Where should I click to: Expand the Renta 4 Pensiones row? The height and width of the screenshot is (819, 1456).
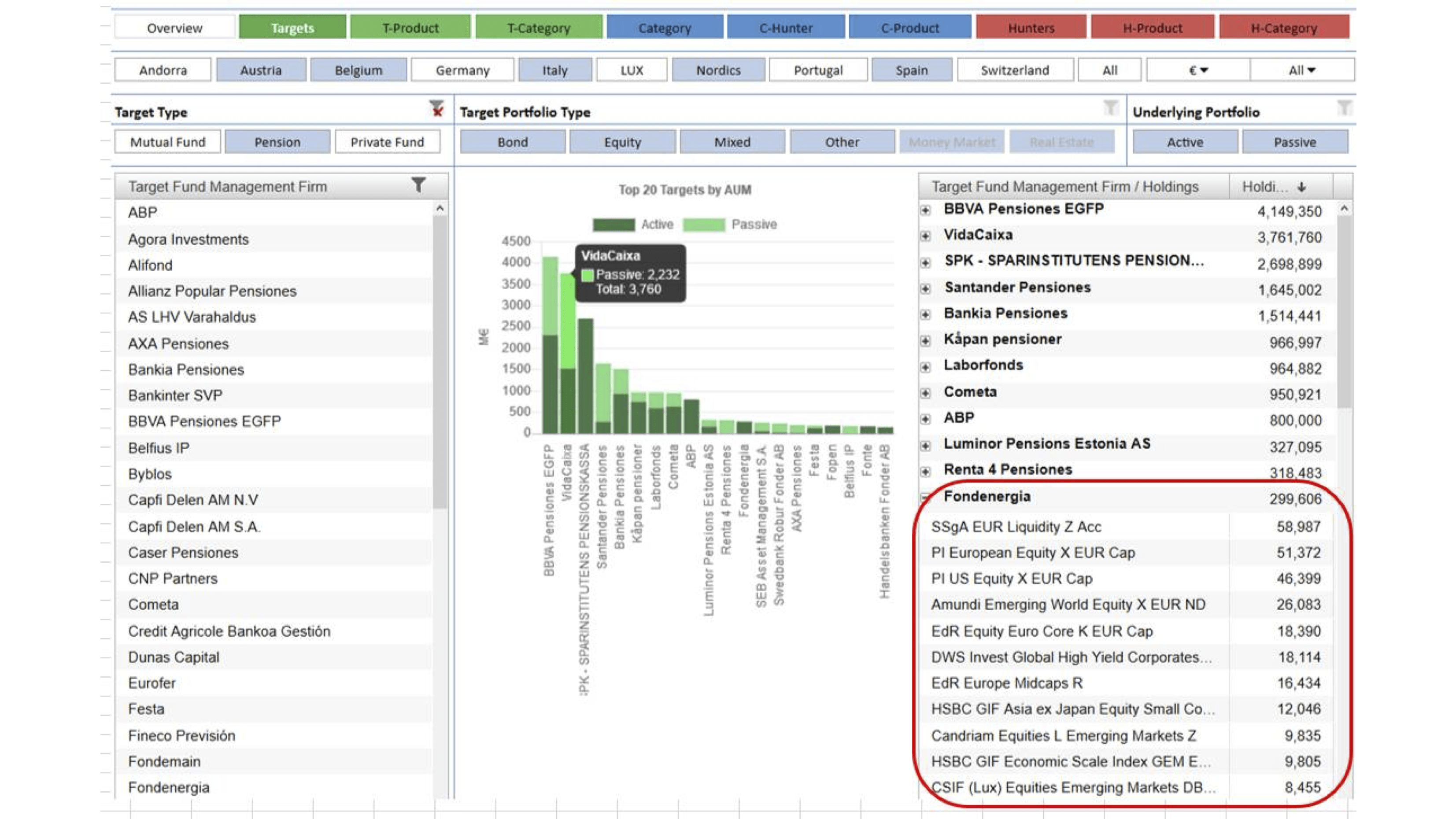click(925, 472)
